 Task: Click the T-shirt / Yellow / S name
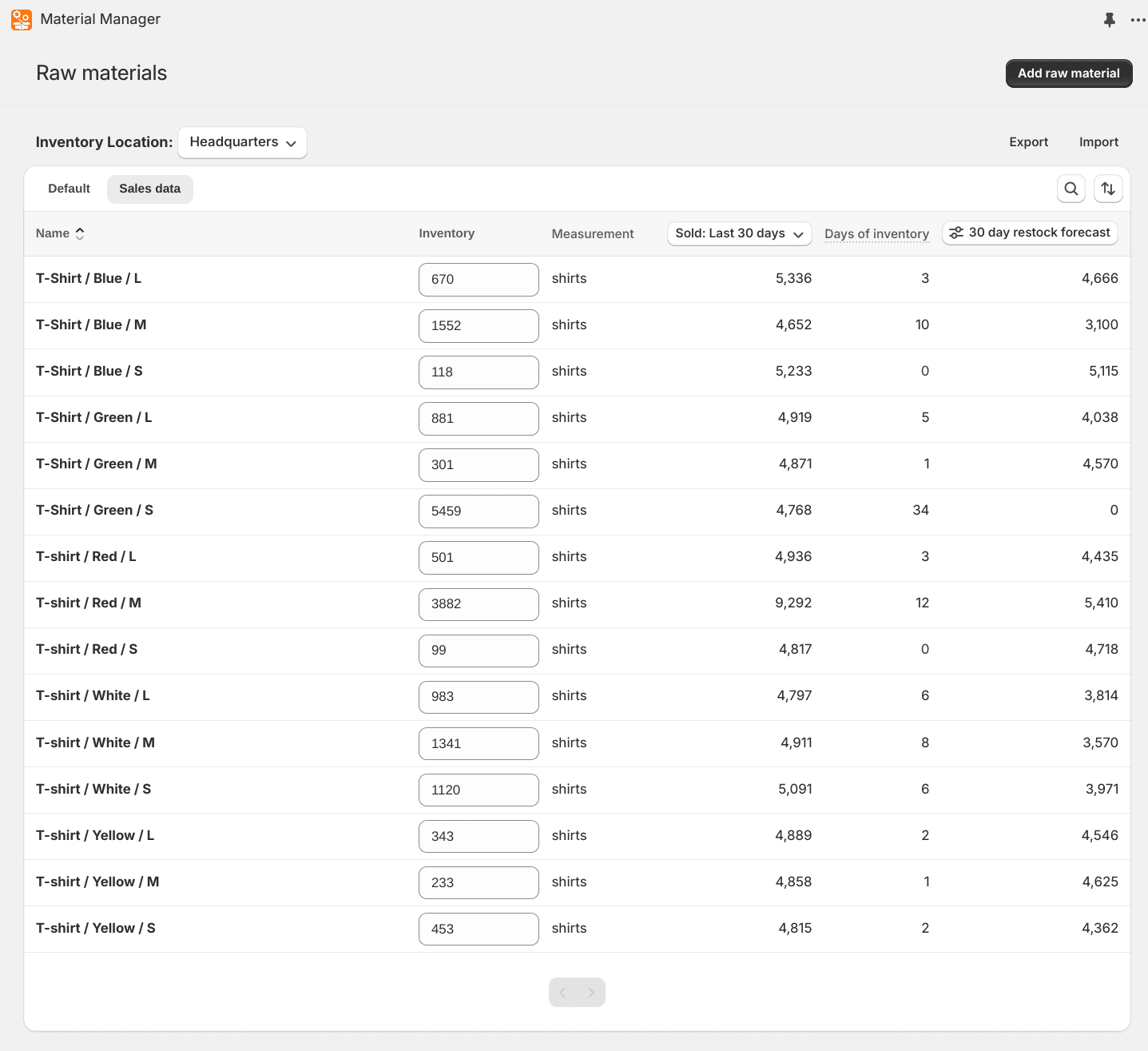tap(96, 928)
